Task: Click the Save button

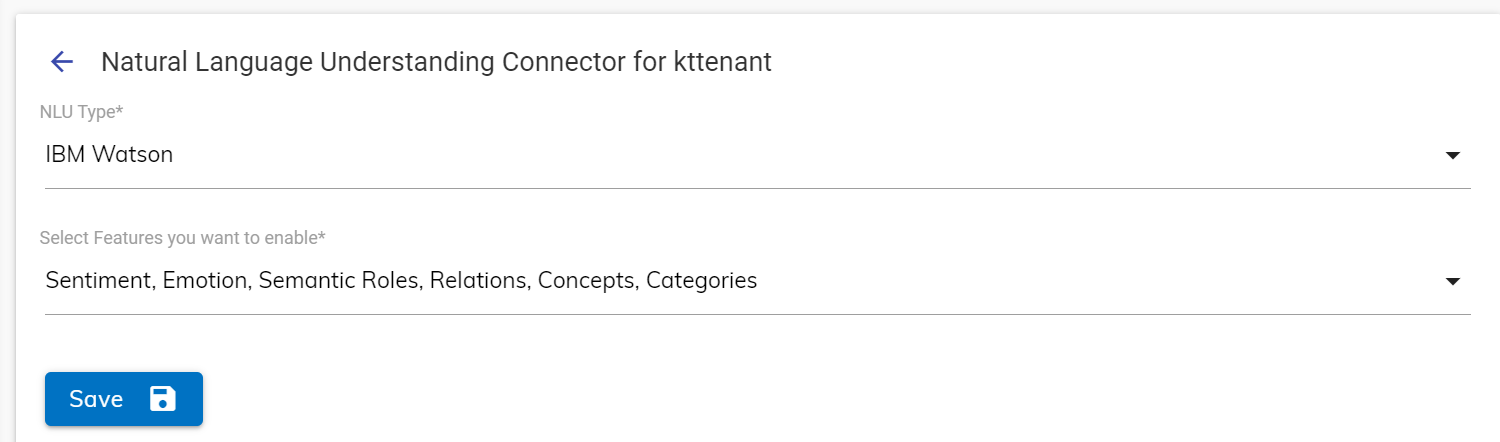Action: coord(124,399)
